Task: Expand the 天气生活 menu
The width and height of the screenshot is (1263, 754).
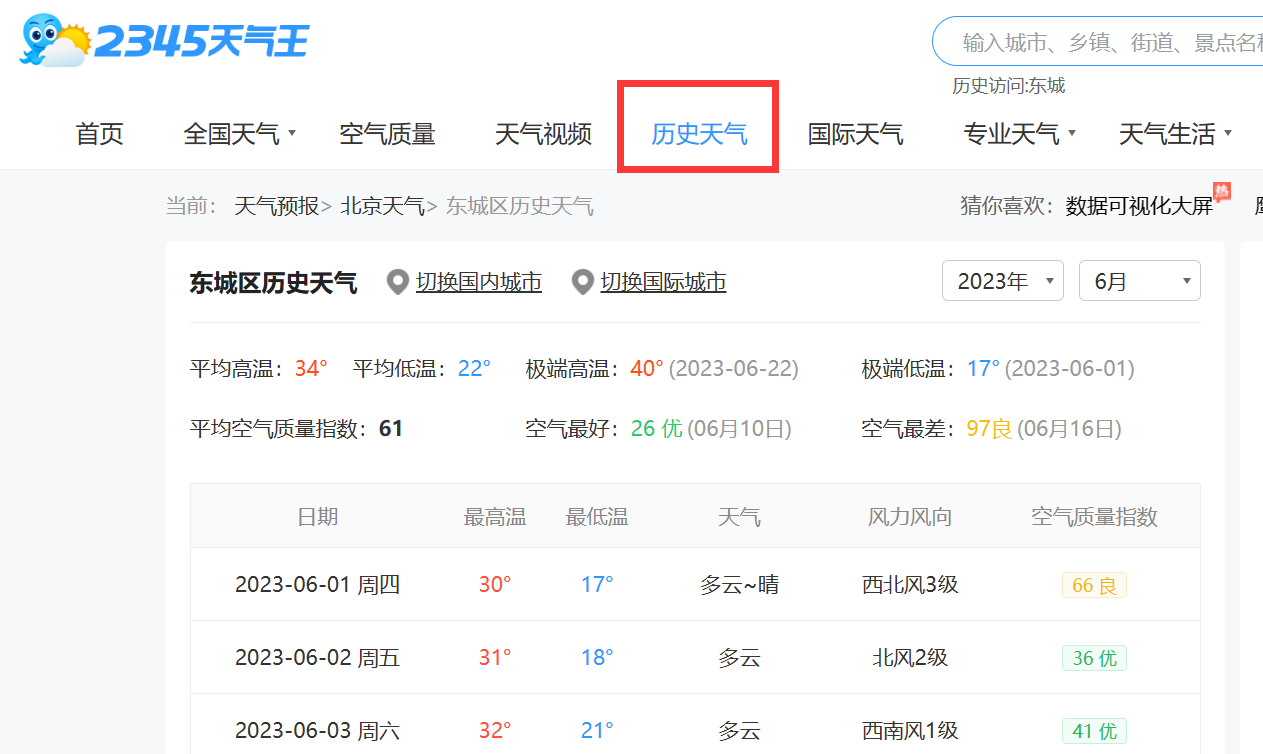Action: pyautogui.click(x=1176, y=134)
